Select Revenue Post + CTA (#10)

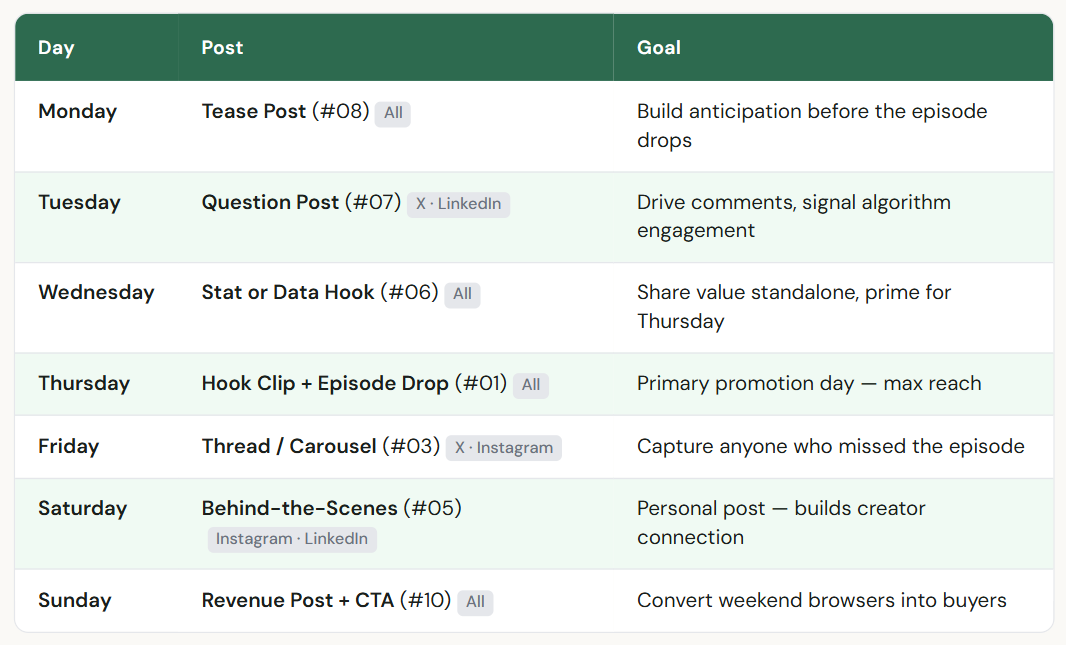[x=326, y=600]
